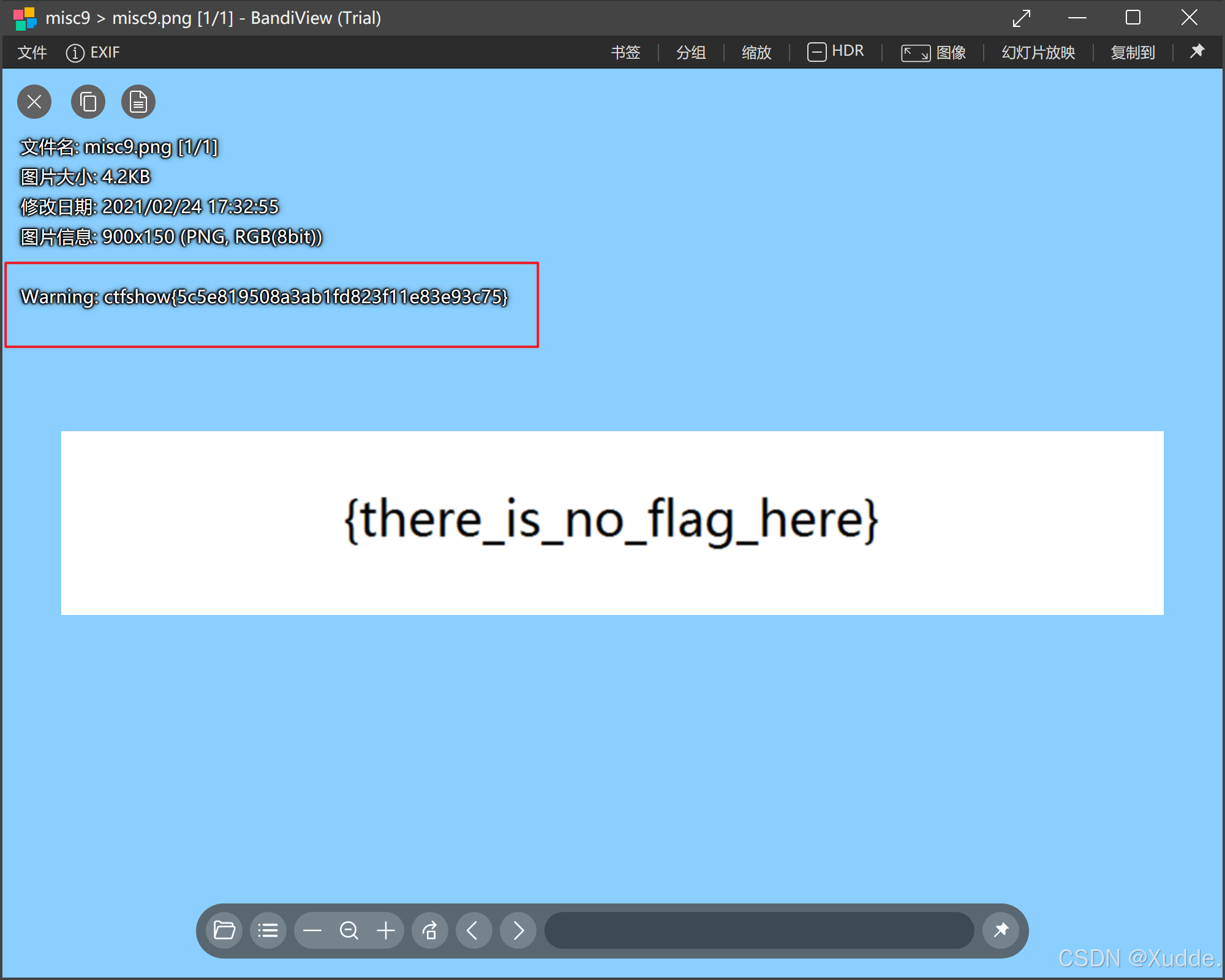Screen dimensions: 1225x980
Task: Zoom out with the minus button
Action: pyautogui.click(x=312, y=931)
